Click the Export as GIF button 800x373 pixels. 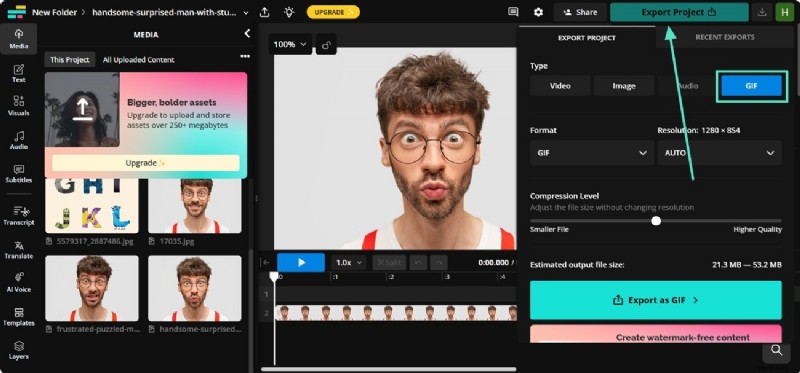tap(656, 300)
